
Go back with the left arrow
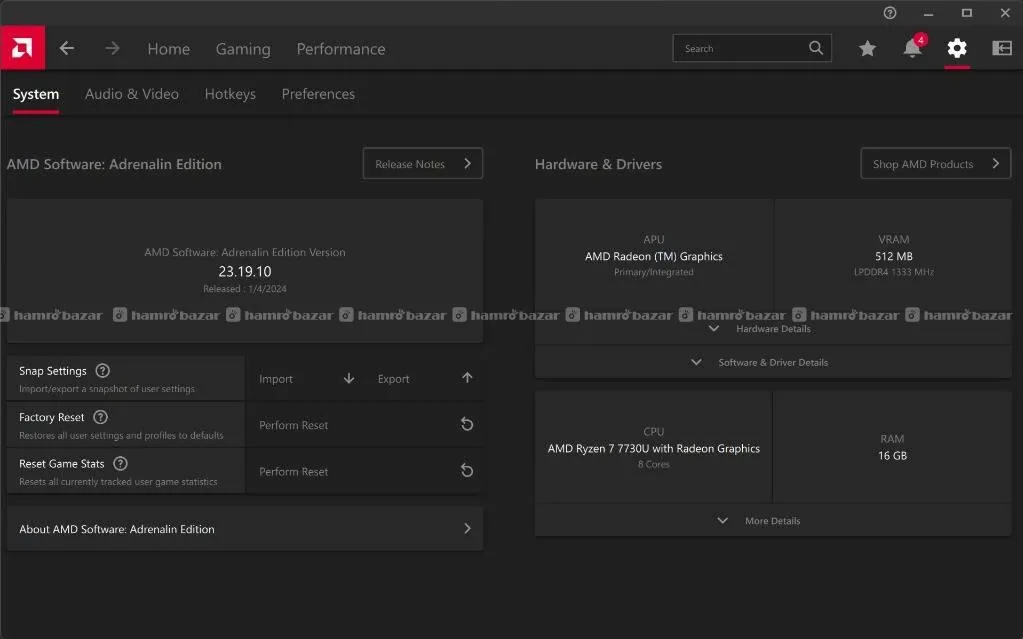pyautogui.click(x=67, y=48)
